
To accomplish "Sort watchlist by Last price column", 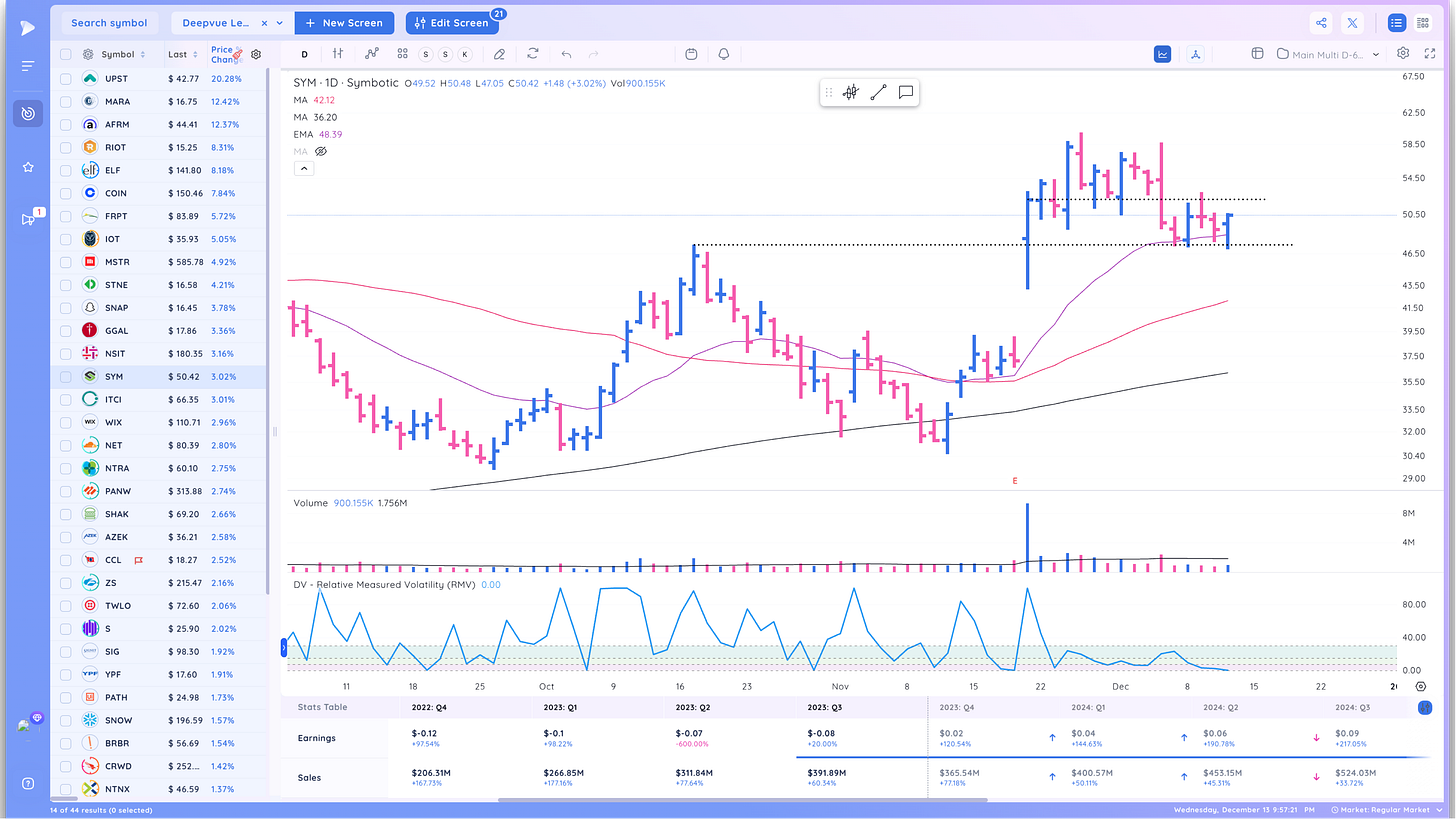I will [183, 55].
